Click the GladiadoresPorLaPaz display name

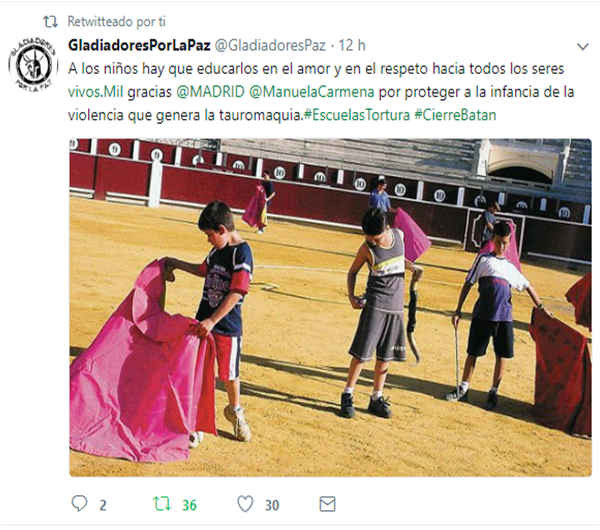pyautogui.click(x=139, y=45)
